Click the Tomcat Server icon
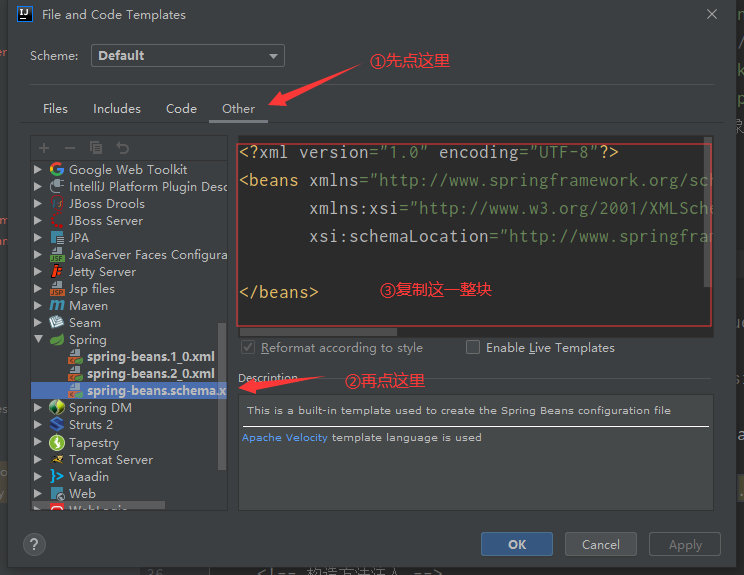Viewport: 744px width, 575px height. click(57, 460)
